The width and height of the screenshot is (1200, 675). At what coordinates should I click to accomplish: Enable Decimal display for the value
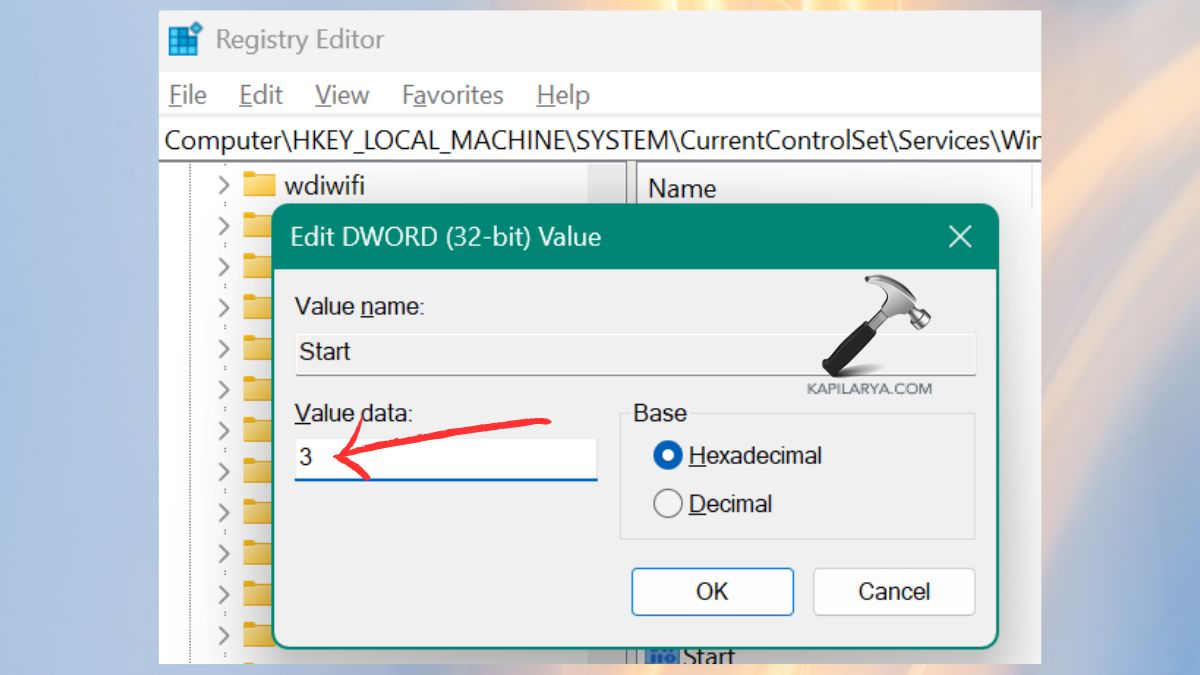[668, 503]
